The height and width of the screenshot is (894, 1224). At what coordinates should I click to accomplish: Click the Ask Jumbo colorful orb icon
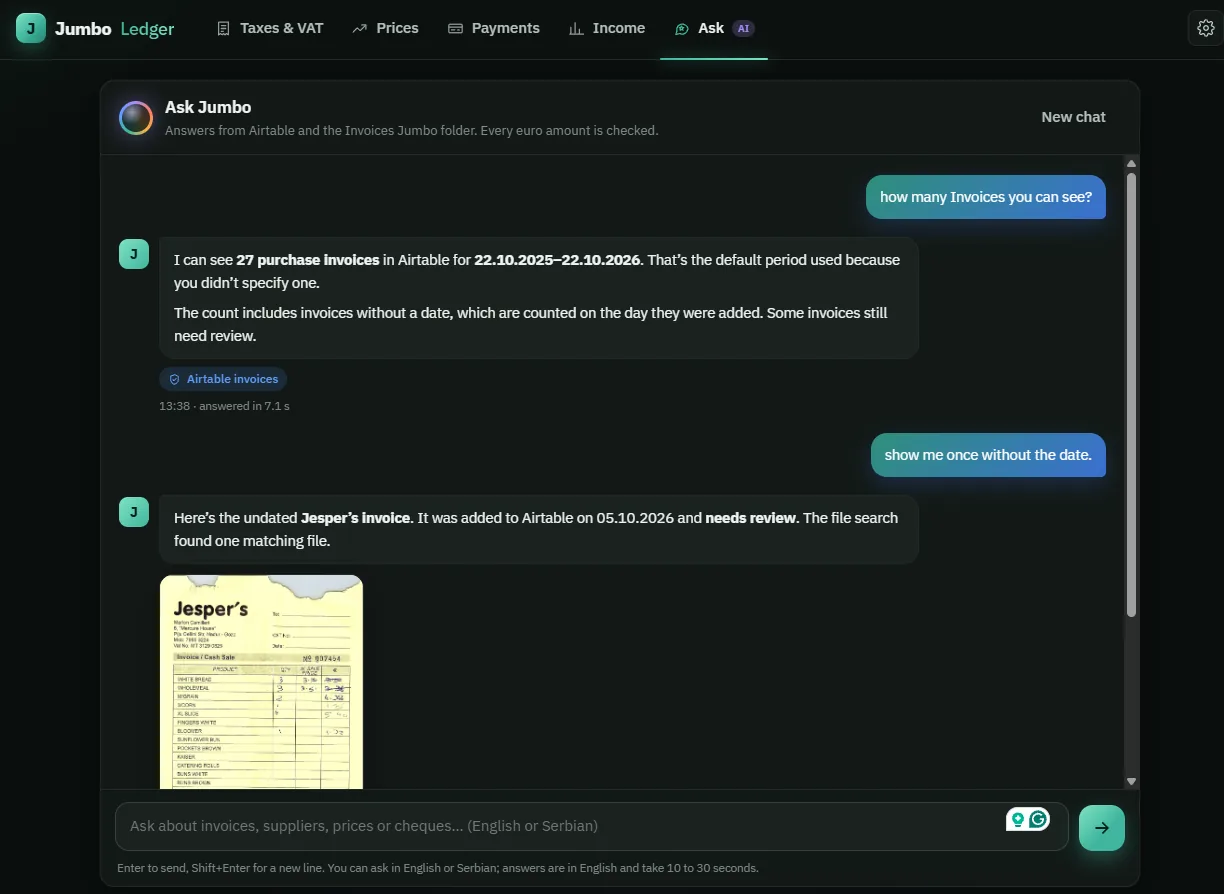[136, 118]
